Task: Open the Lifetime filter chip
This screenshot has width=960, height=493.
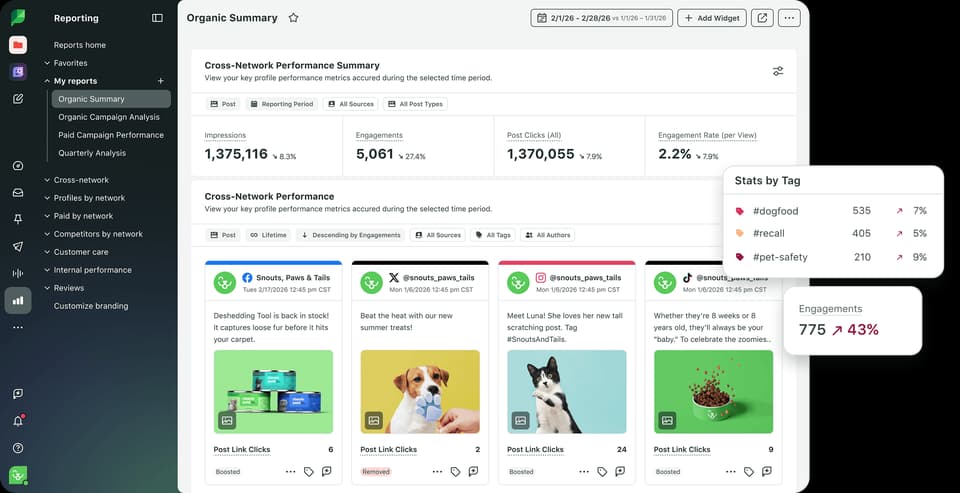Action: click(269, 235)
